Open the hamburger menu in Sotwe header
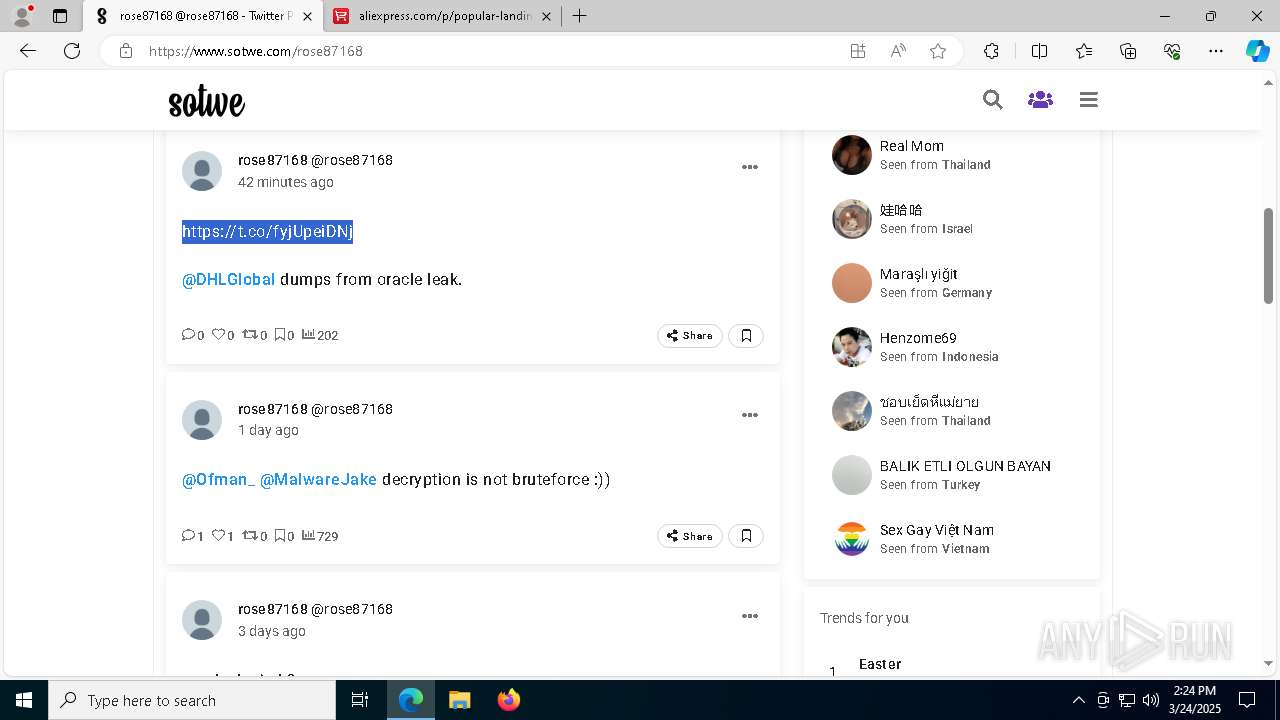 pos(1089,100)
